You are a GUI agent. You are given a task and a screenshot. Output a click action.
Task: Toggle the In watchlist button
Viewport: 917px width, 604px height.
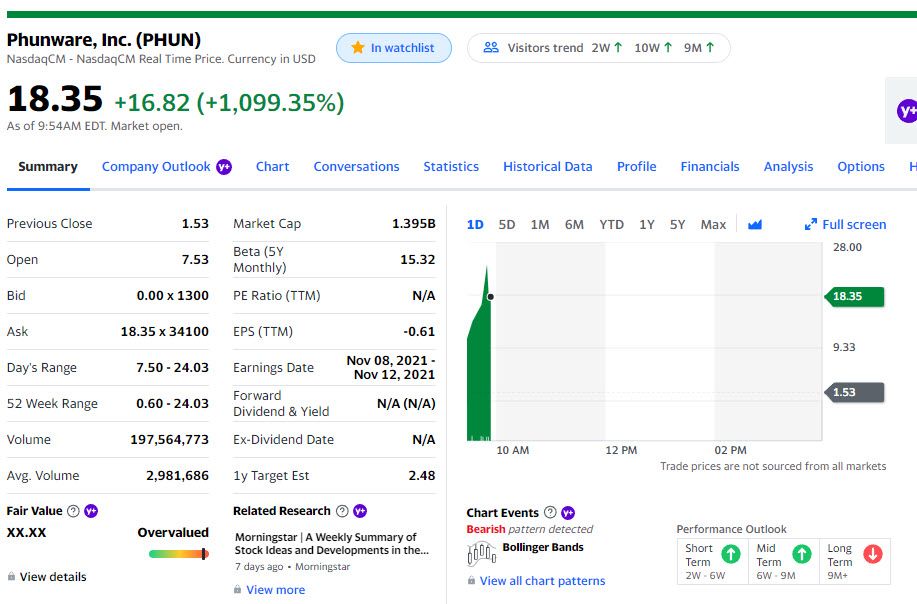point(394,48)
